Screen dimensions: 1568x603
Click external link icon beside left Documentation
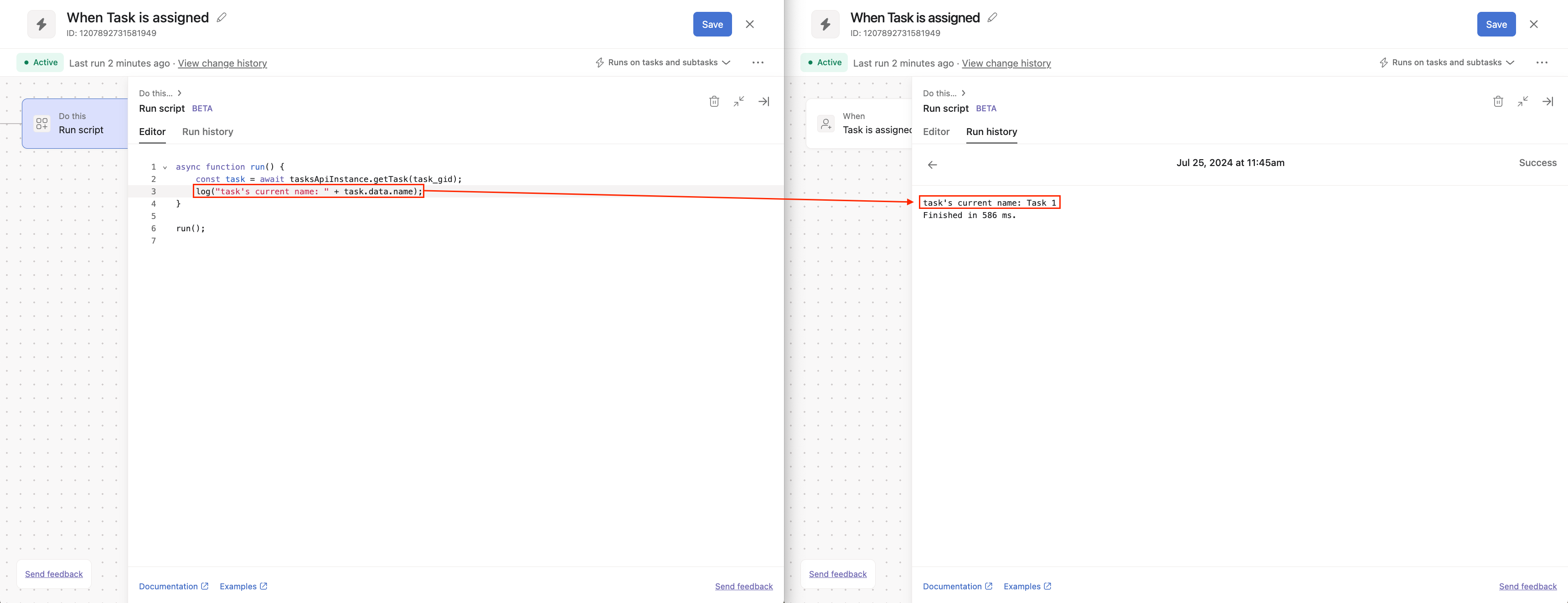point(205,586)
